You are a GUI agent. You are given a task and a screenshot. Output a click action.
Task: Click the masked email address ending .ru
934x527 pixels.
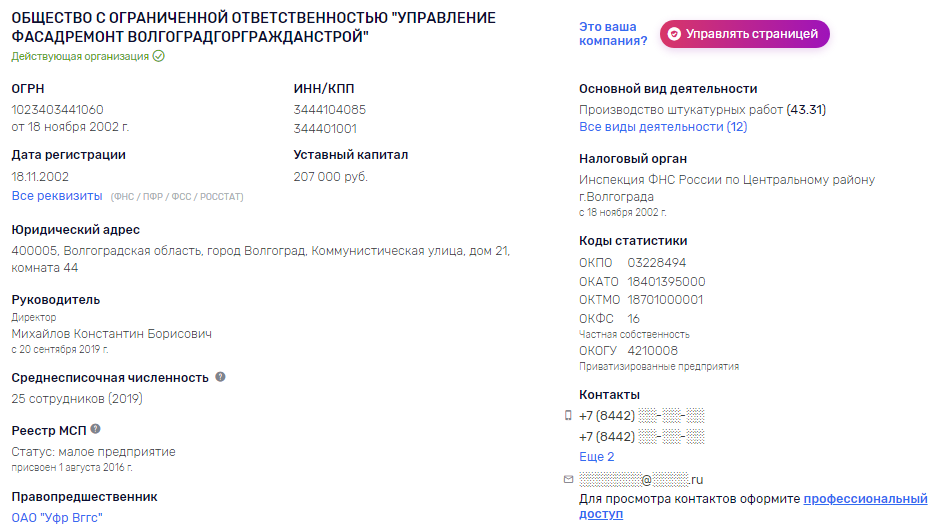click(x=641, y=479)
